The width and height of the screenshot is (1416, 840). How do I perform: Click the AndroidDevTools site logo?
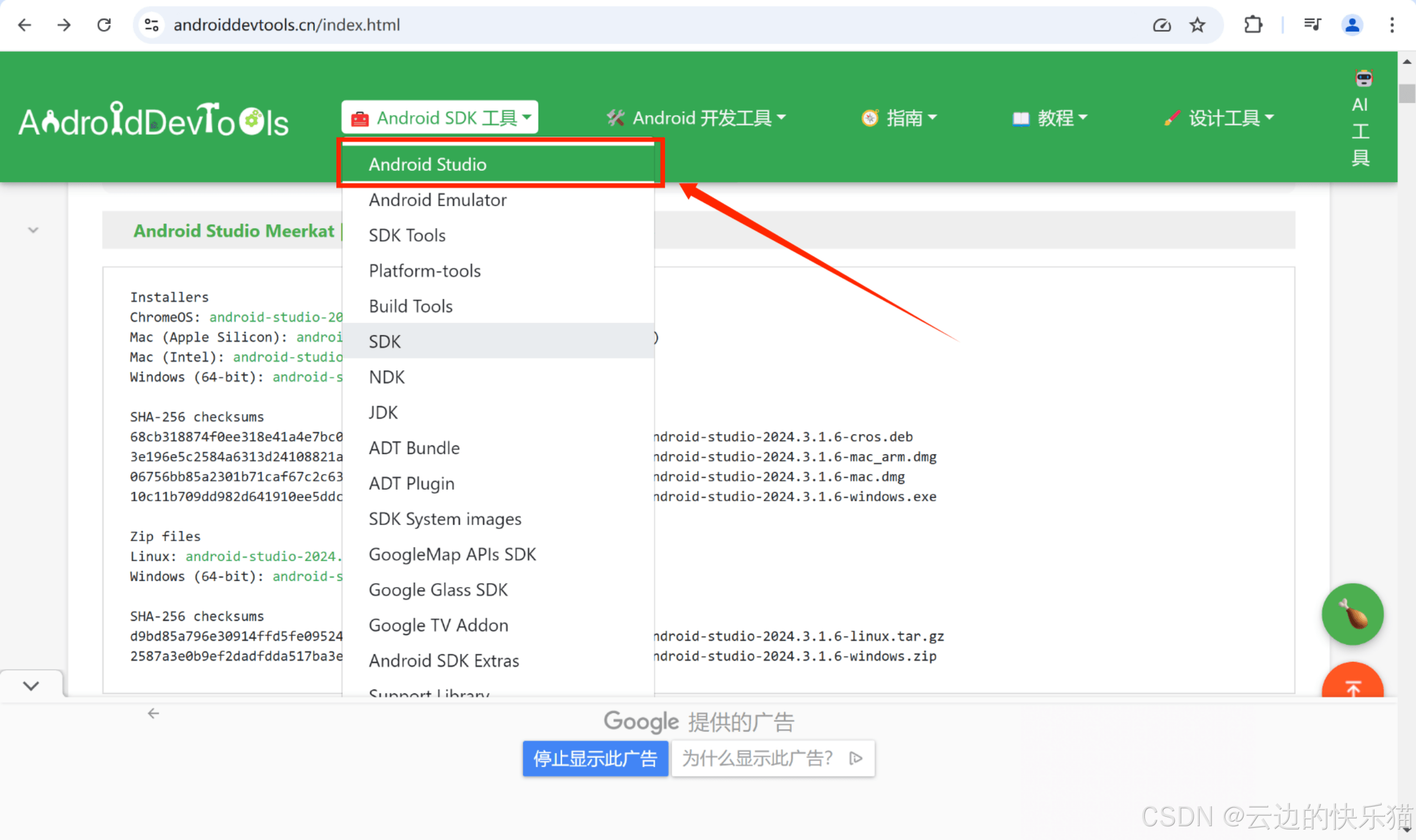(153, 120)
